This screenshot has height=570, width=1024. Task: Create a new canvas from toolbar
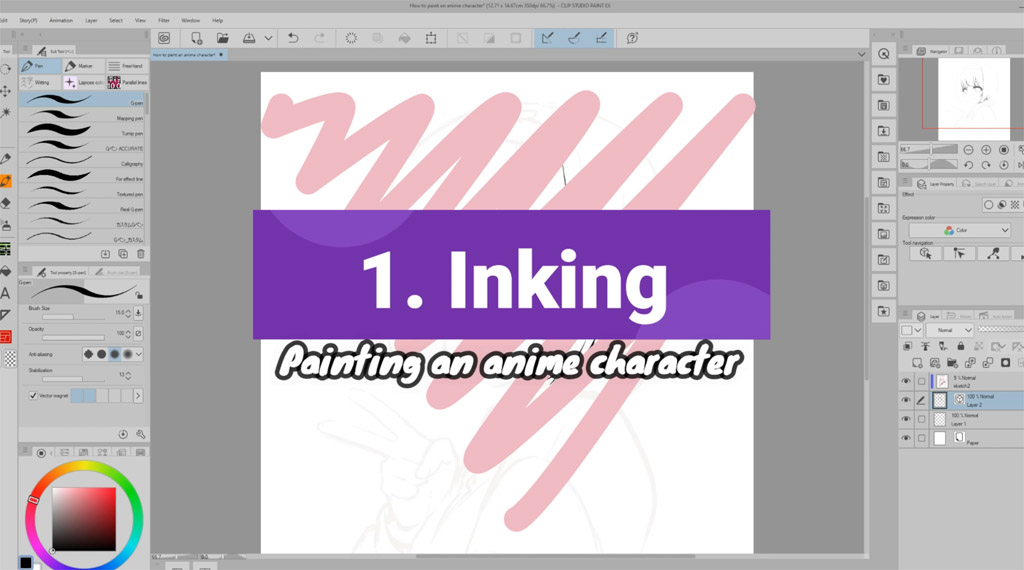(198, 38)
